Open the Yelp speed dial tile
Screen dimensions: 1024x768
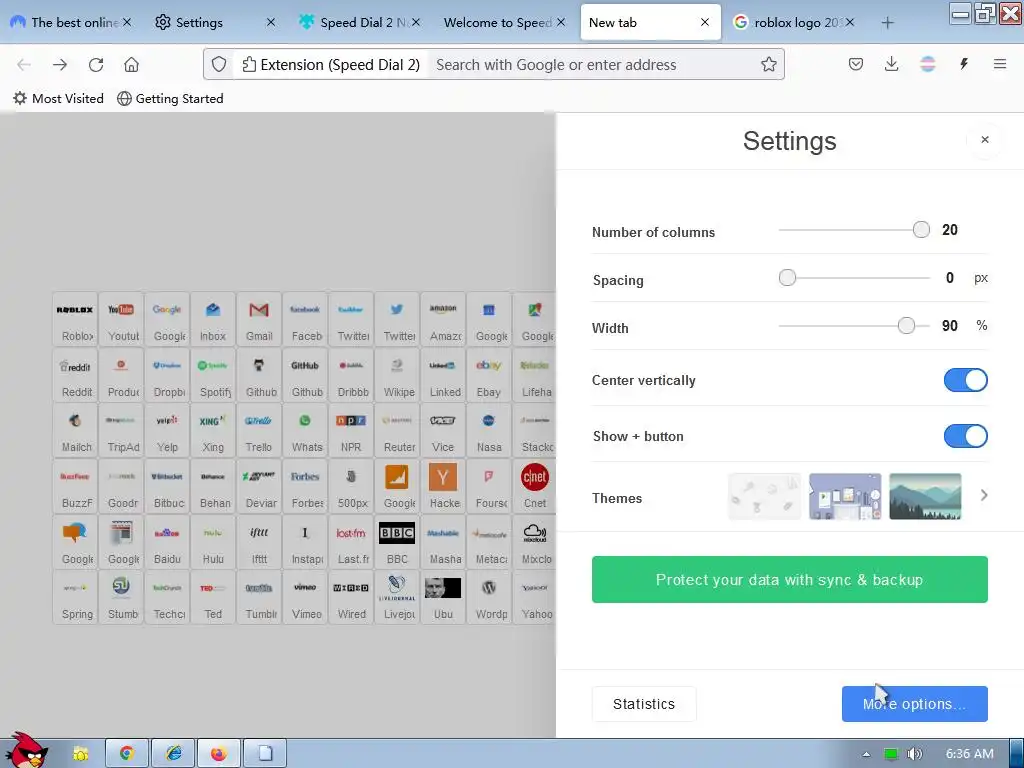[167, 430]
